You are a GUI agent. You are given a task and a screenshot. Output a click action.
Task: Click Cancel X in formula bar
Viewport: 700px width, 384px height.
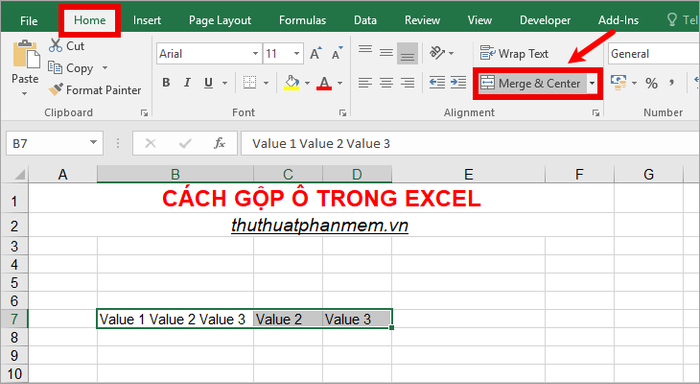pos(150,143)
